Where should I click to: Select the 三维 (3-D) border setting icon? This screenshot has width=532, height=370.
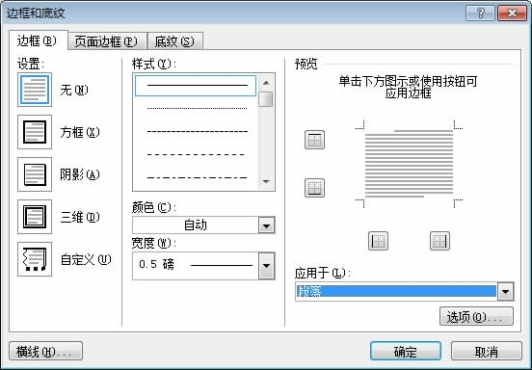point(35,217)
